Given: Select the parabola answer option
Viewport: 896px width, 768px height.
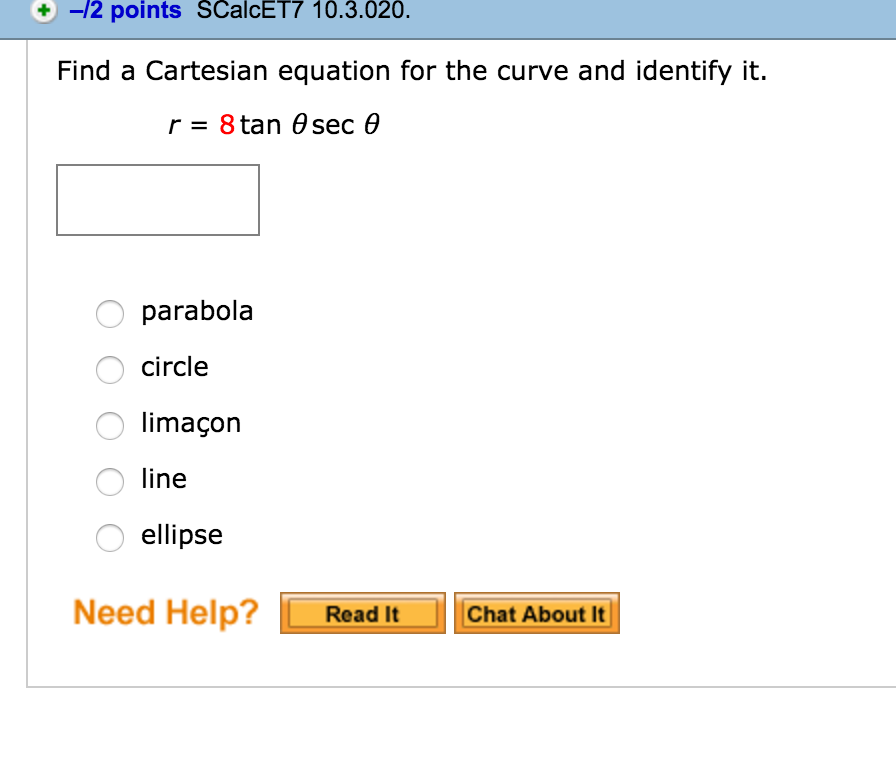Looking at the screenshot, I should (110, 314).
